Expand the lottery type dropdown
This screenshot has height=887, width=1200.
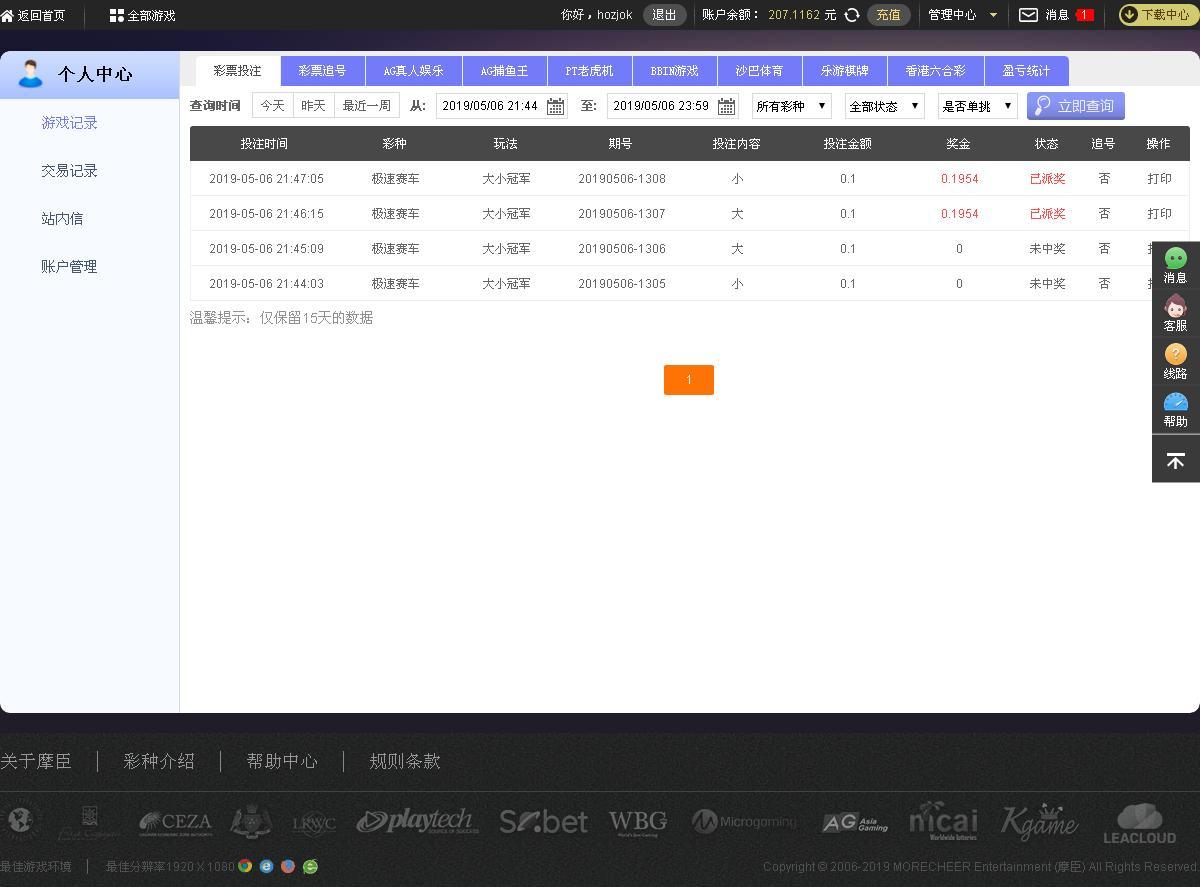[x=791, y=106]
